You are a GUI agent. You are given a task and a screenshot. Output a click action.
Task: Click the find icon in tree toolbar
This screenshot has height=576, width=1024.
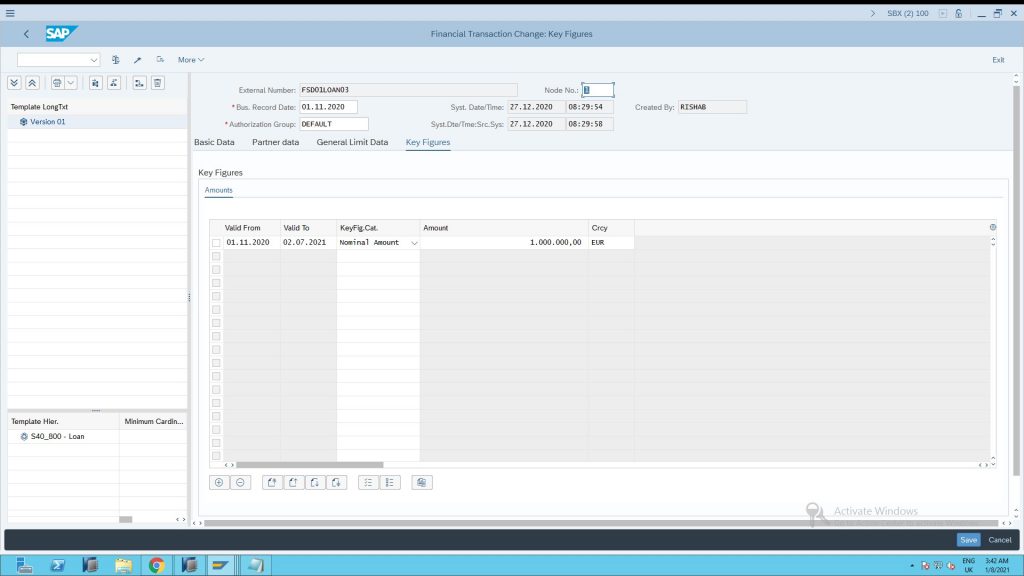(95, 83)
